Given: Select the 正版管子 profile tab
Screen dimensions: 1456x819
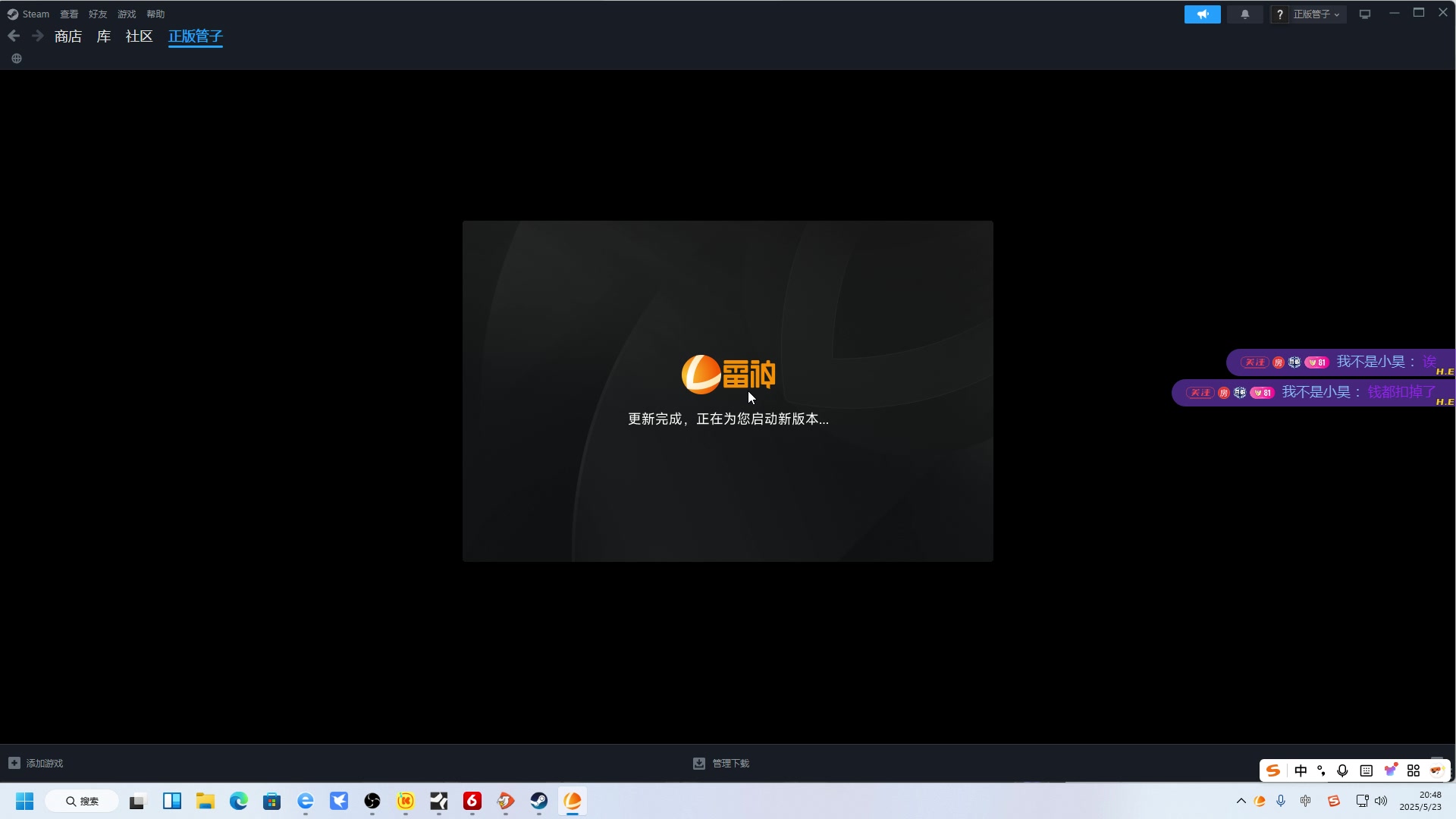Looking at the screenshot, I should (196, 36).
